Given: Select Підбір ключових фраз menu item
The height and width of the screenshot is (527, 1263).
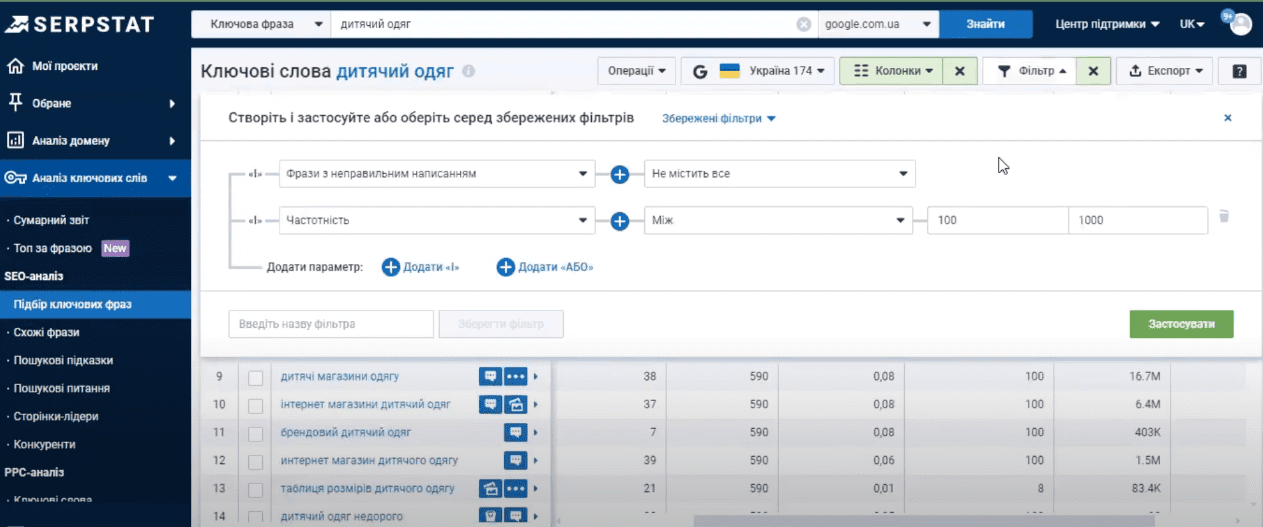Looking at the screenshot, I should click(x=95, y=304).
